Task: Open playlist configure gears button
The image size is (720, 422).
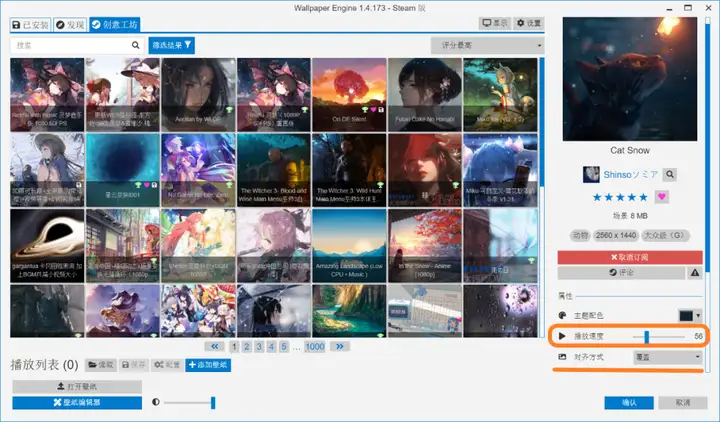Action: click(167, 365)
